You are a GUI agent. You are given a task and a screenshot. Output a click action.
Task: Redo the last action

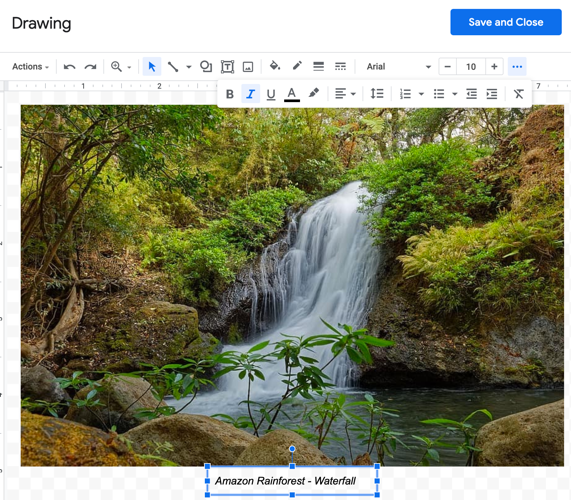(90, 67)
